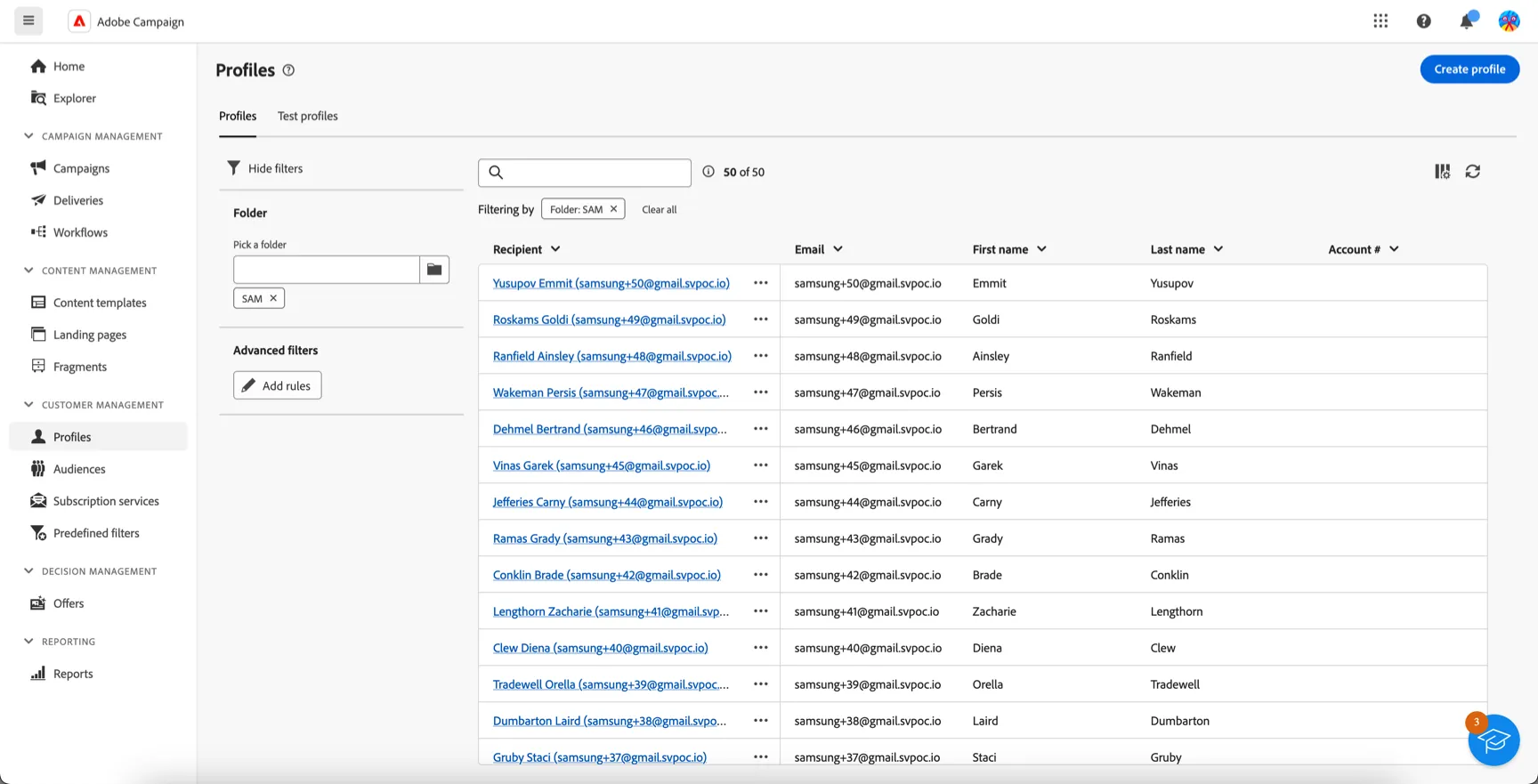Click the results count info icon
The image size is (1538, 784).
pyautogui.click(x=708, y=172)
